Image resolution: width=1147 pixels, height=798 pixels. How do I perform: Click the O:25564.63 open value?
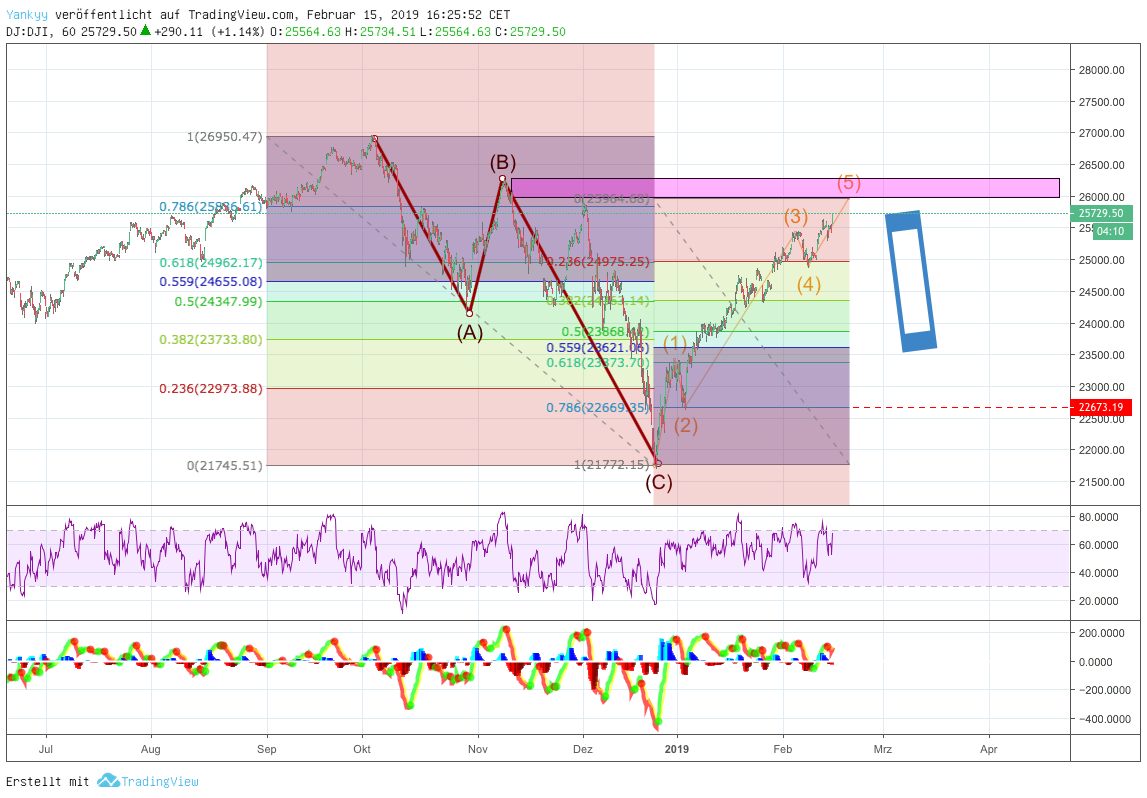[305, 31]
